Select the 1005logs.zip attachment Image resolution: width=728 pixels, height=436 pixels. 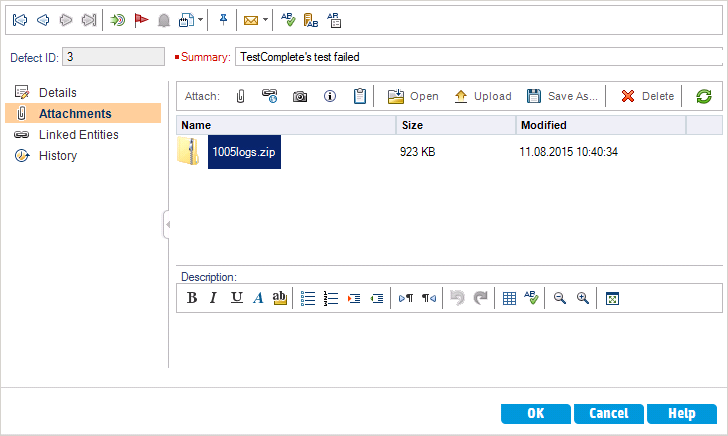pos(244,152)
